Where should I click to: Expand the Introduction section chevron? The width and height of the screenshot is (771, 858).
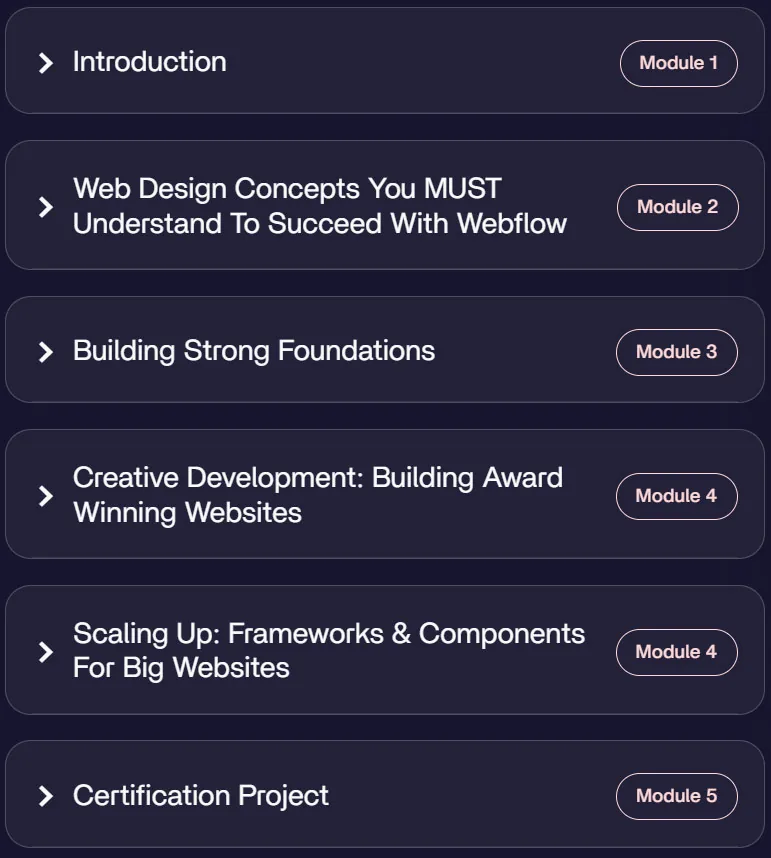46,63
